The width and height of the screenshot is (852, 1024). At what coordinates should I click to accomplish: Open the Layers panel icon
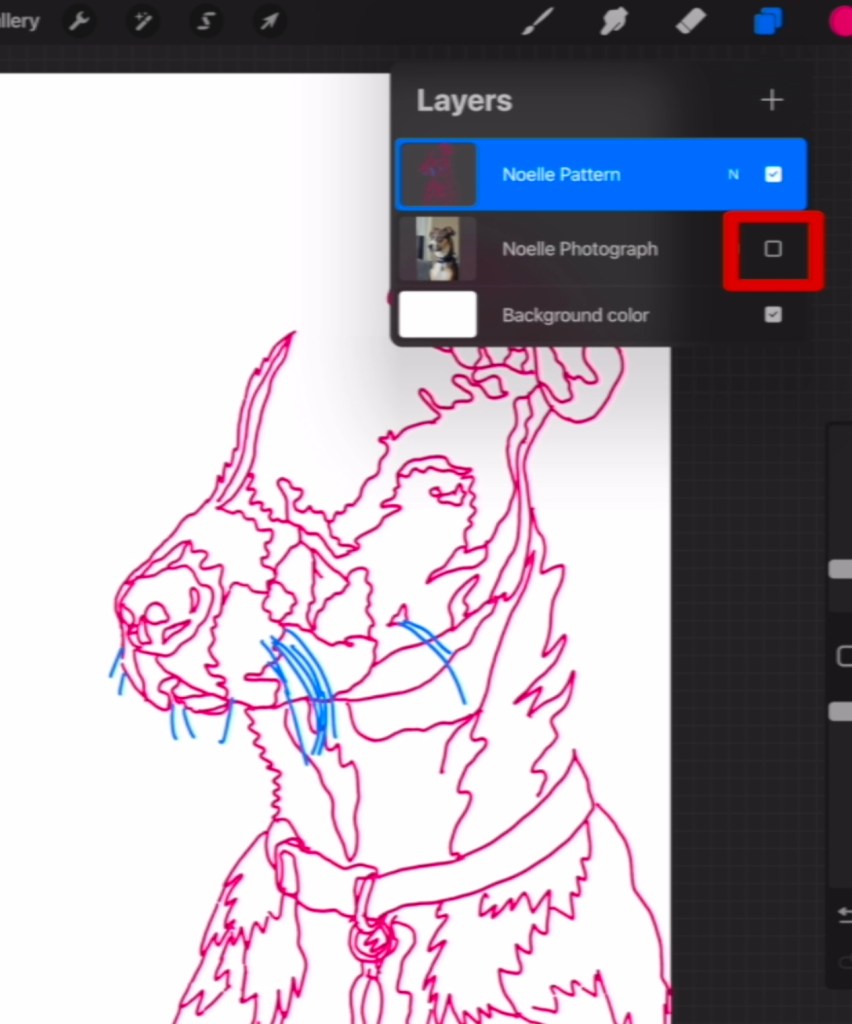pyautogui.click(x=767, y=21)
